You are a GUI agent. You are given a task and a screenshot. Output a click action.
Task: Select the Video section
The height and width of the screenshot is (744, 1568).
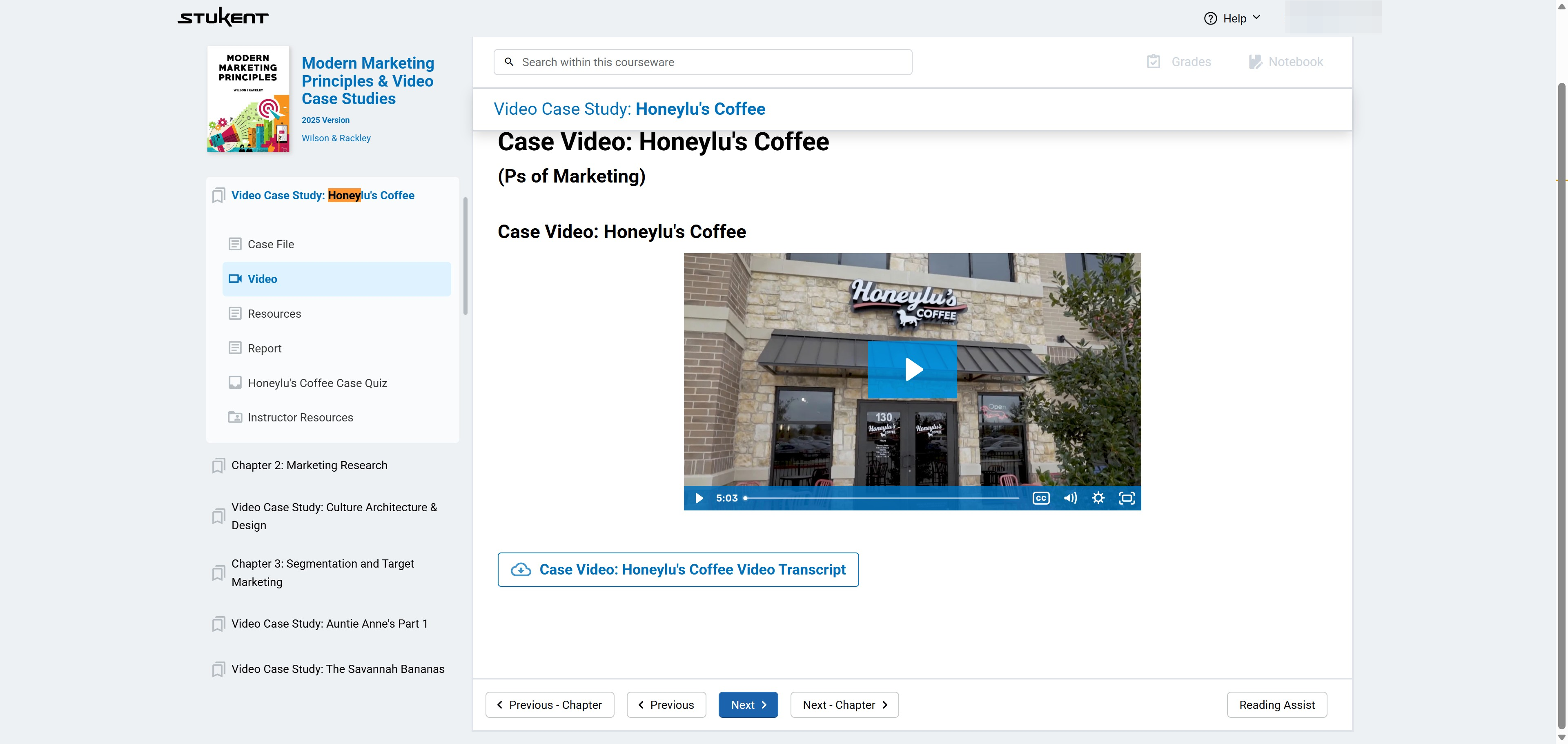point(336,279)
